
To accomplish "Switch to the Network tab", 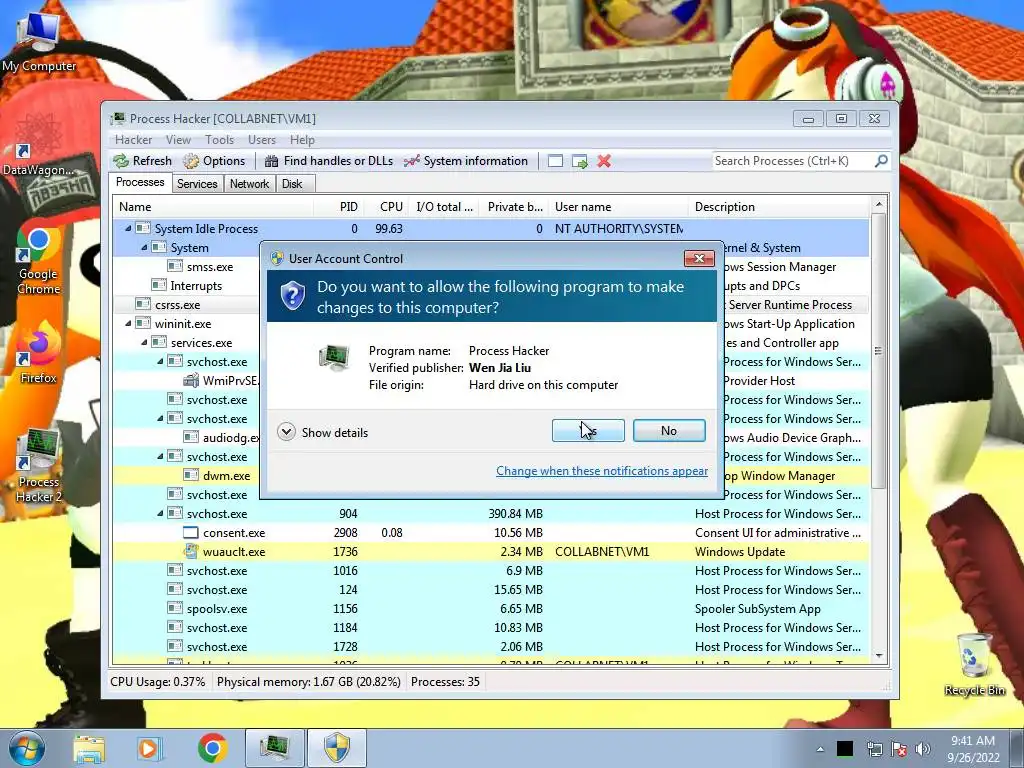I will pos(249,184).
